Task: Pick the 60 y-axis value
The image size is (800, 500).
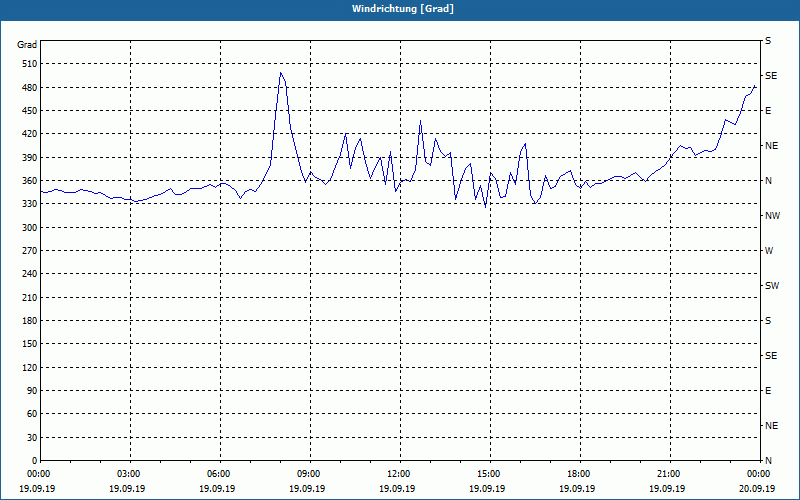Action: pos(32,414)
